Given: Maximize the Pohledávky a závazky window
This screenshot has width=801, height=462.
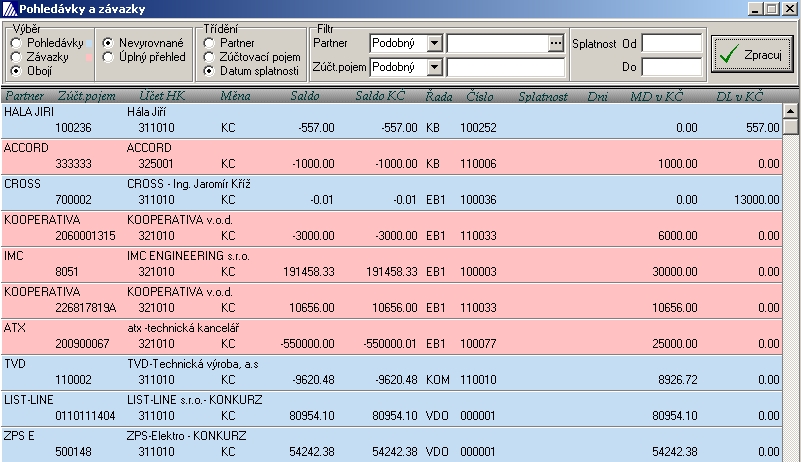Looking at the screenshot, I should 771,9.
